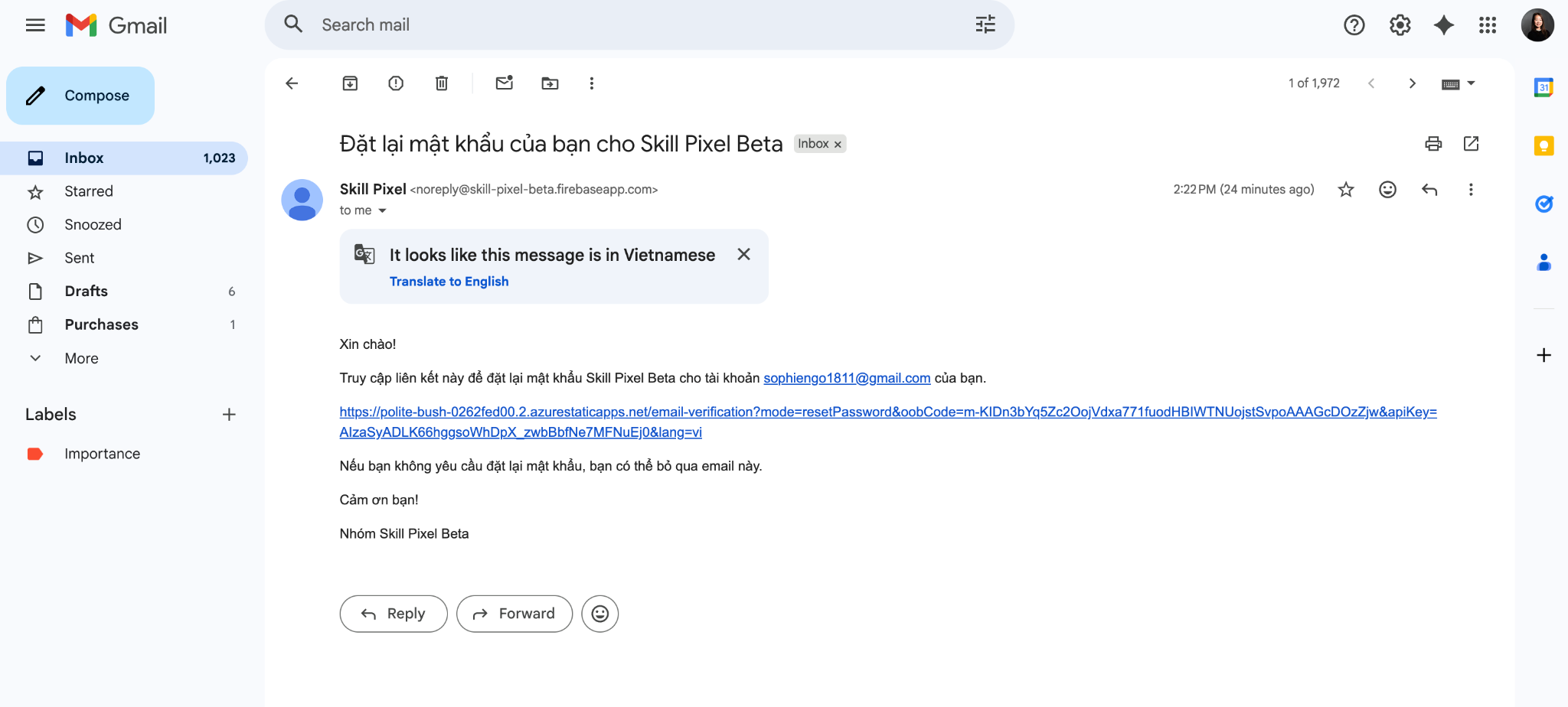The image size is (1568, 707).
Task: Open the Gemini sparkle icon
Action: point(1444,25)
